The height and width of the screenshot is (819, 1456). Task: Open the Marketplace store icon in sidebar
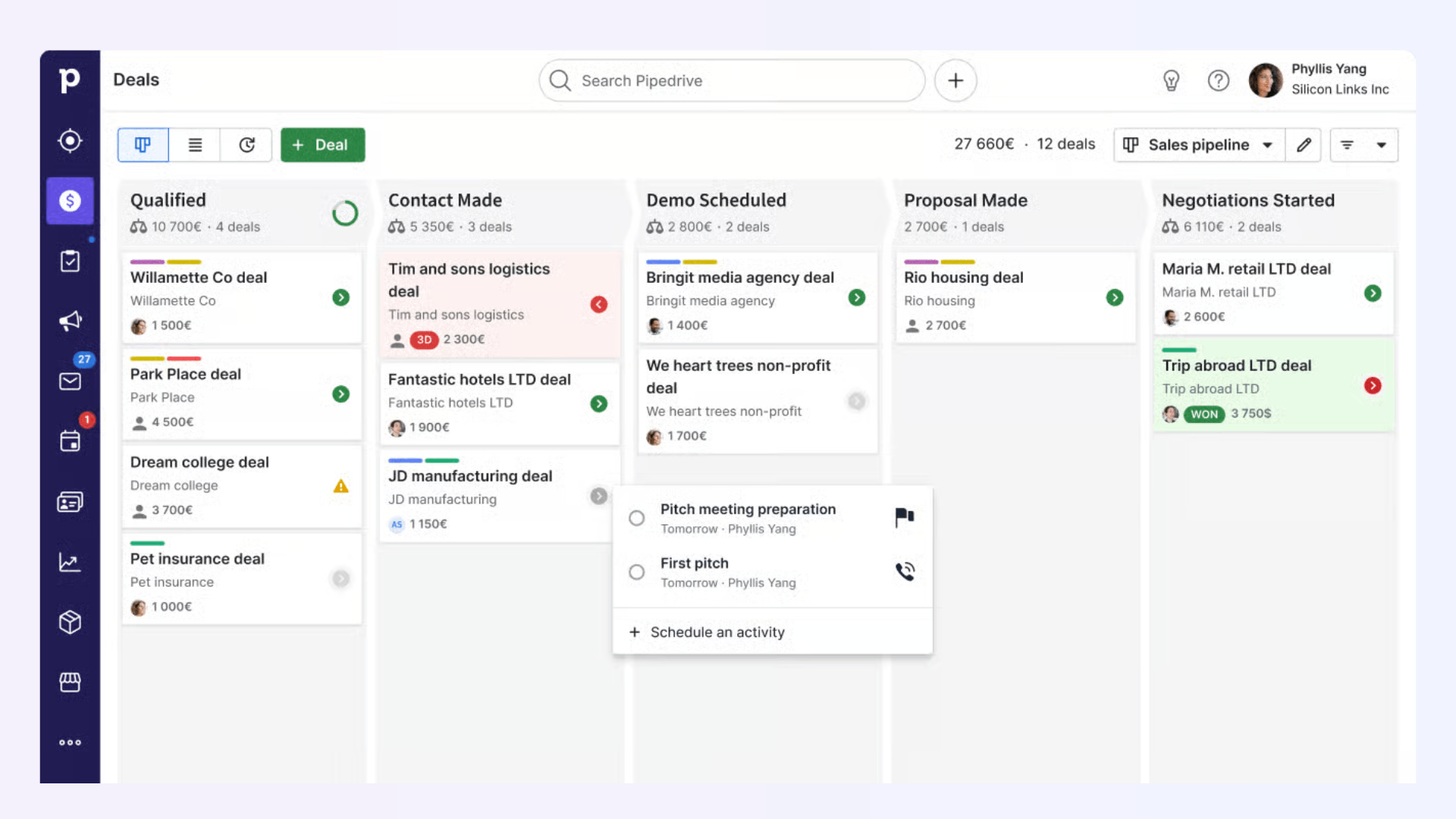(x=70, y=682)
